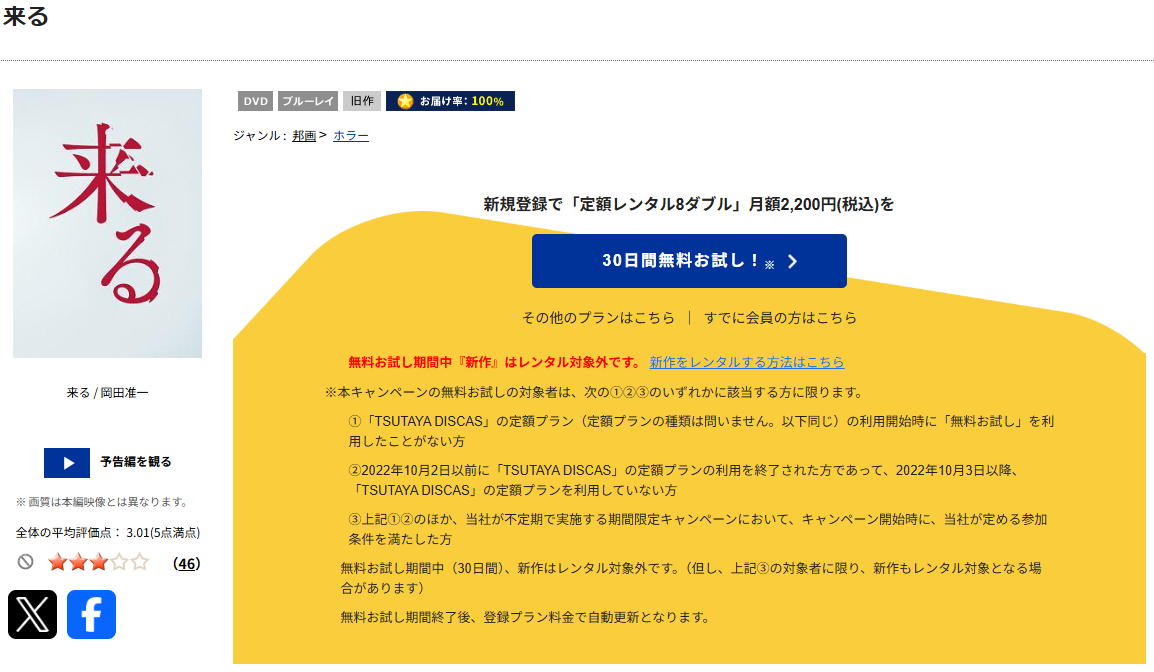Click the 画質は本編映像とは異なります note
This screenshot has width=1154, height=672.
click(102, 502)
